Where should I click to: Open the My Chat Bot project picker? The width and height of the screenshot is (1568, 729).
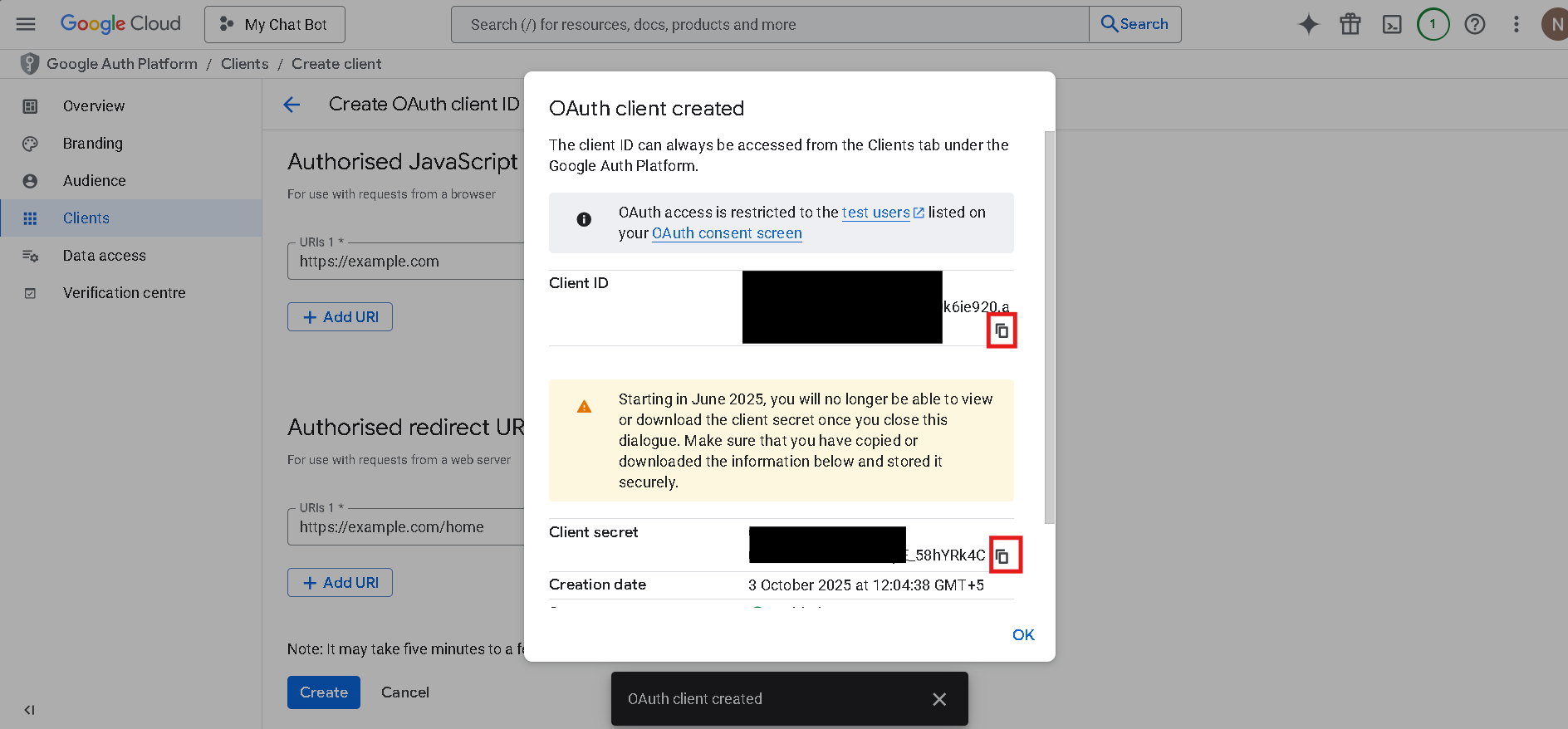(x=275, y=24)
